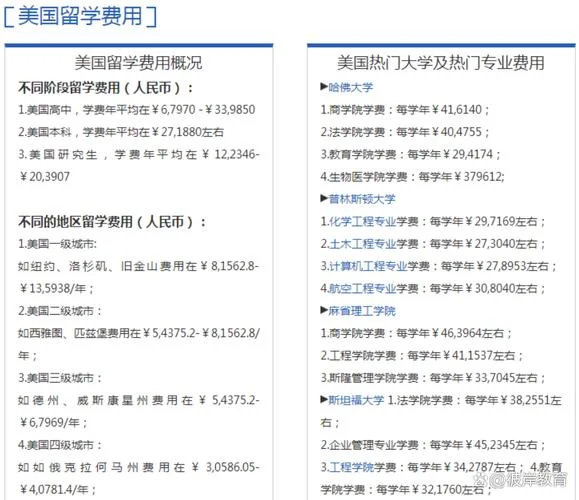
Task: Click the 2.美国本科 ¥27,1880左右 line
Action: point(121,132)
